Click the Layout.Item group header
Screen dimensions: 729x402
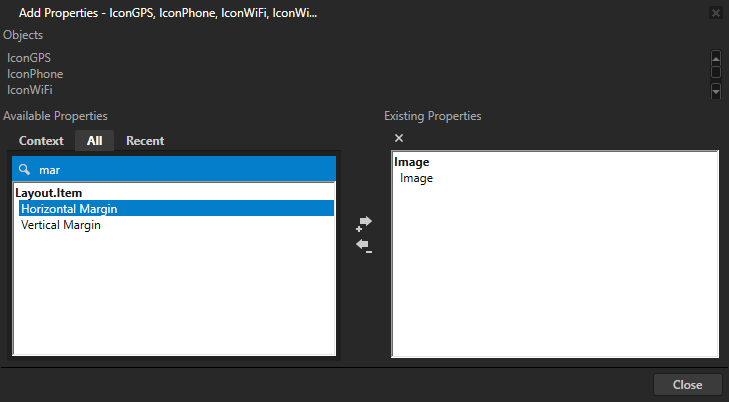point(48,192)
